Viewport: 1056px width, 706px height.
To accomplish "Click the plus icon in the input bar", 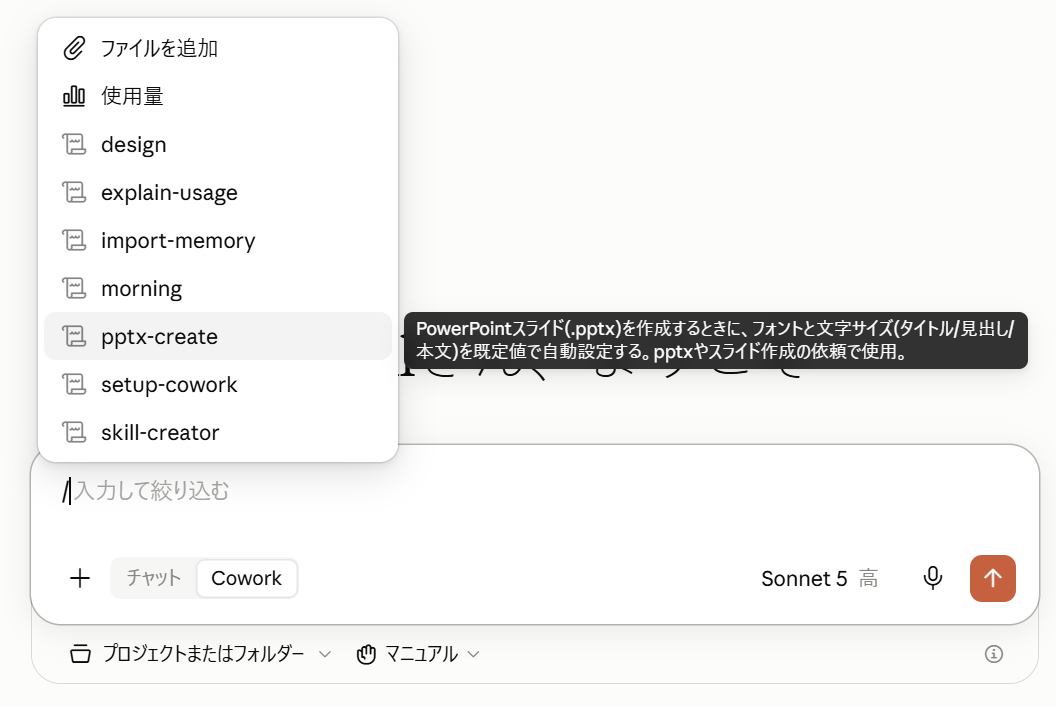I will (80, 578).
